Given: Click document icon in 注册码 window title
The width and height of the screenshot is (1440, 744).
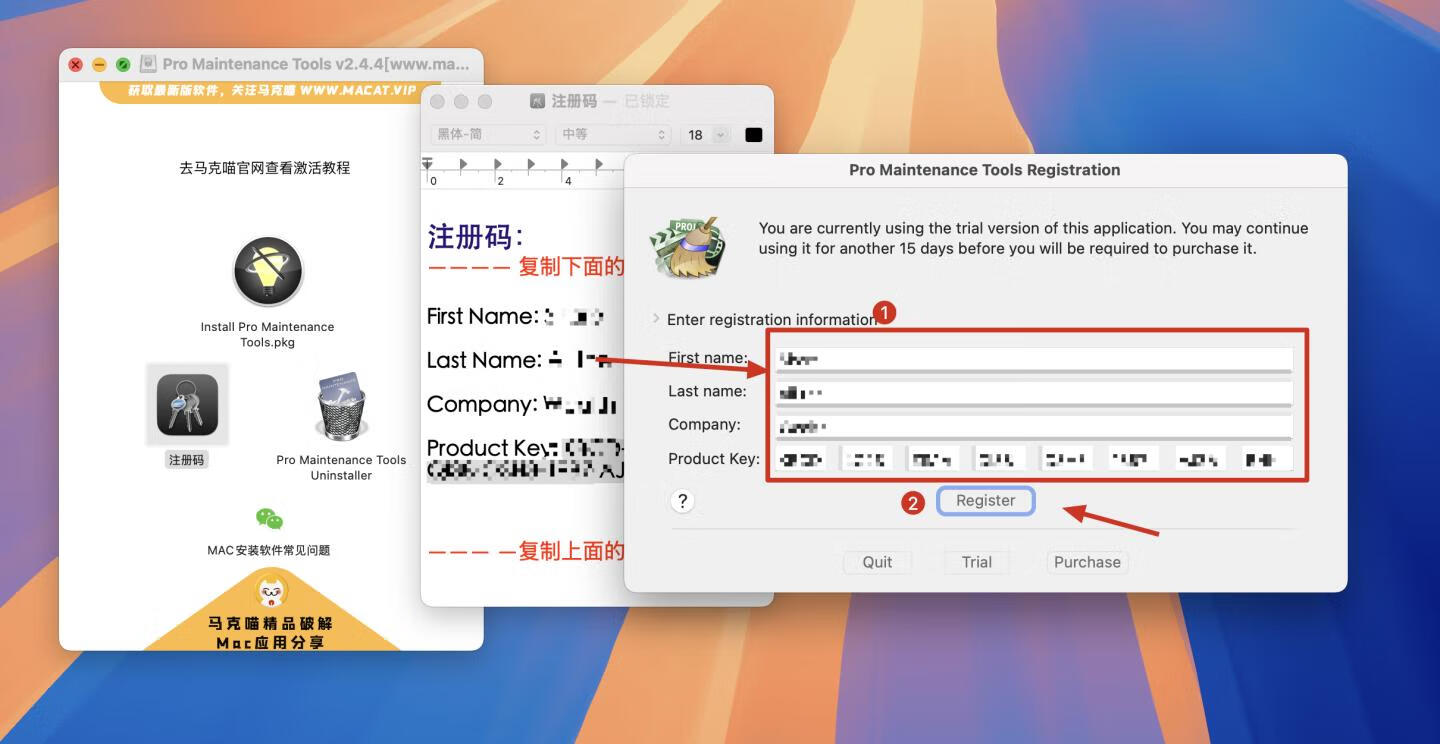Looking at the screenshot, I should [537, 101].
